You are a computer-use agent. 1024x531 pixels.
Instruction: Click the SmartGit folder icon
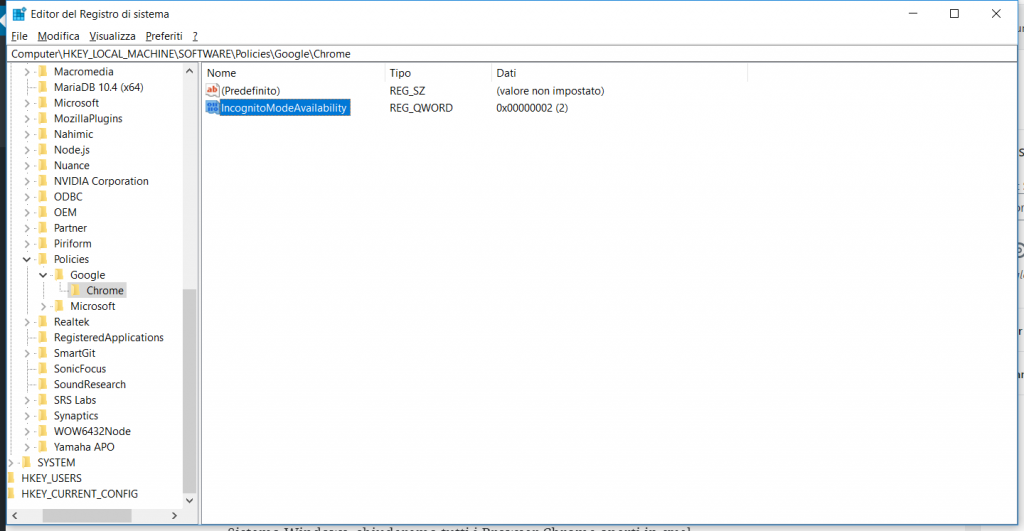tap(43, 353)
